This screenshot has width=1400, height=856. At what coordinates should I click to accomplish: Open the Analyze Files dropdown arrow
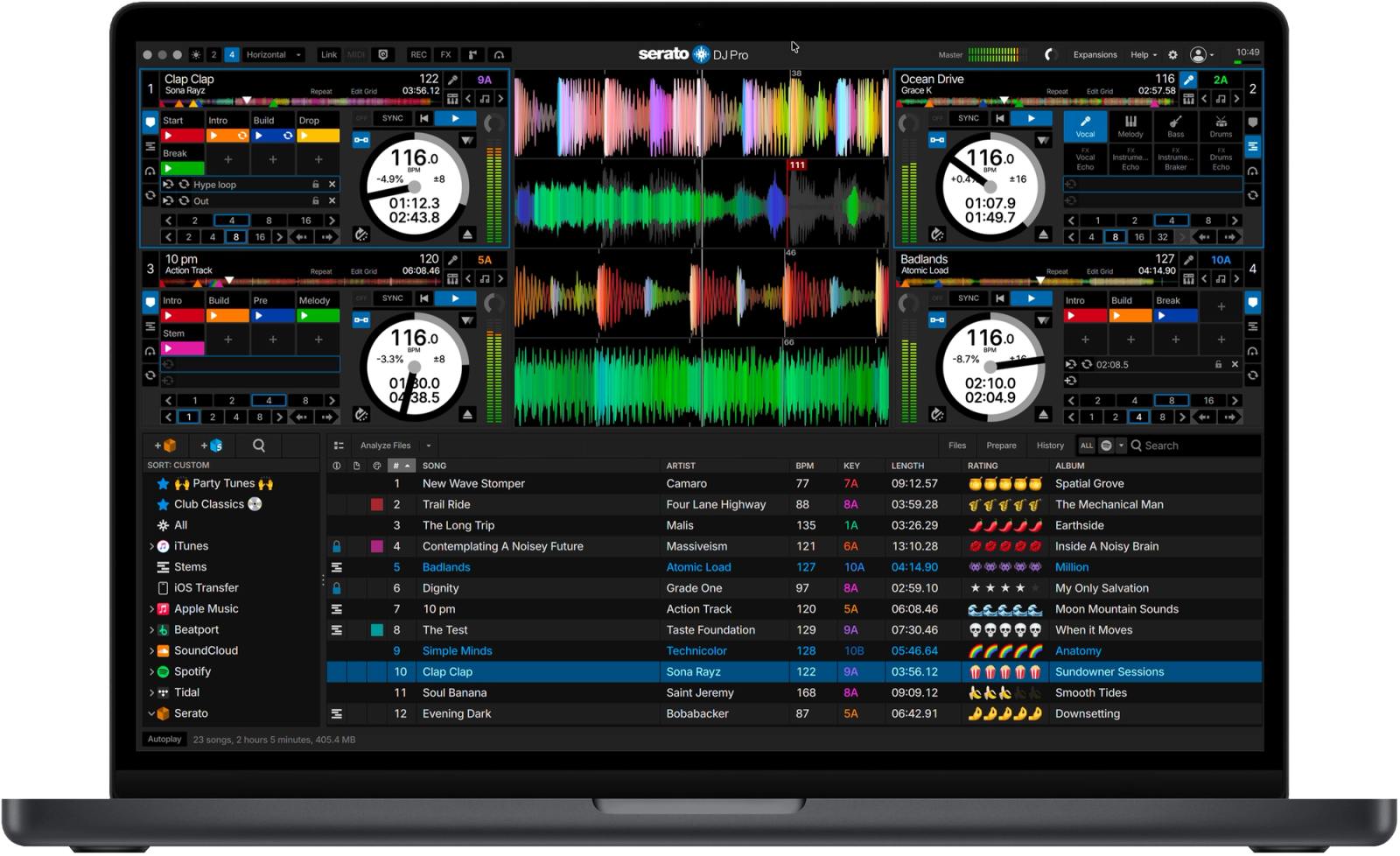click(429, 446)
